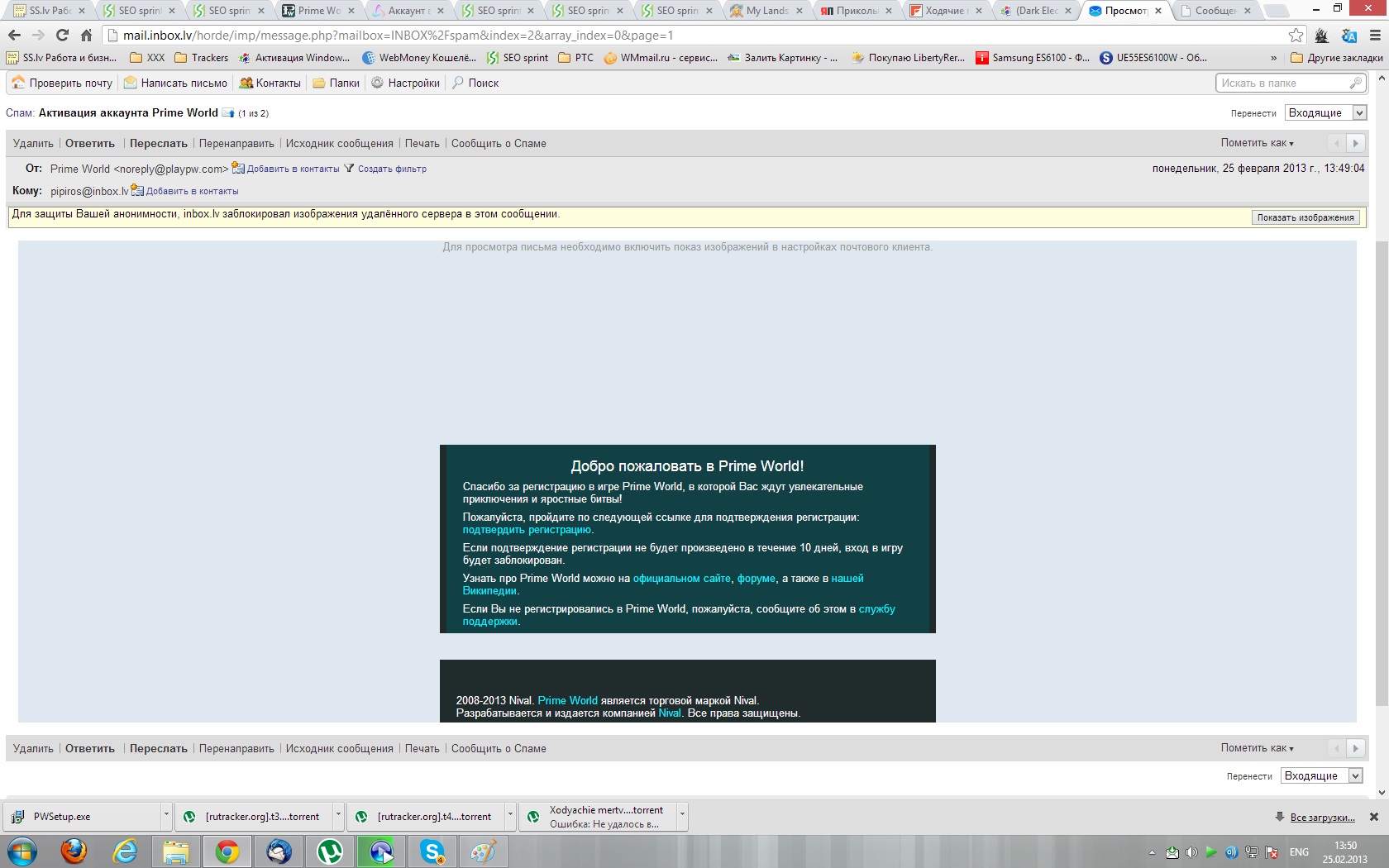Expand the Пометить как menu above the message
This screenshot has width=1389, height=868.
1258,143
